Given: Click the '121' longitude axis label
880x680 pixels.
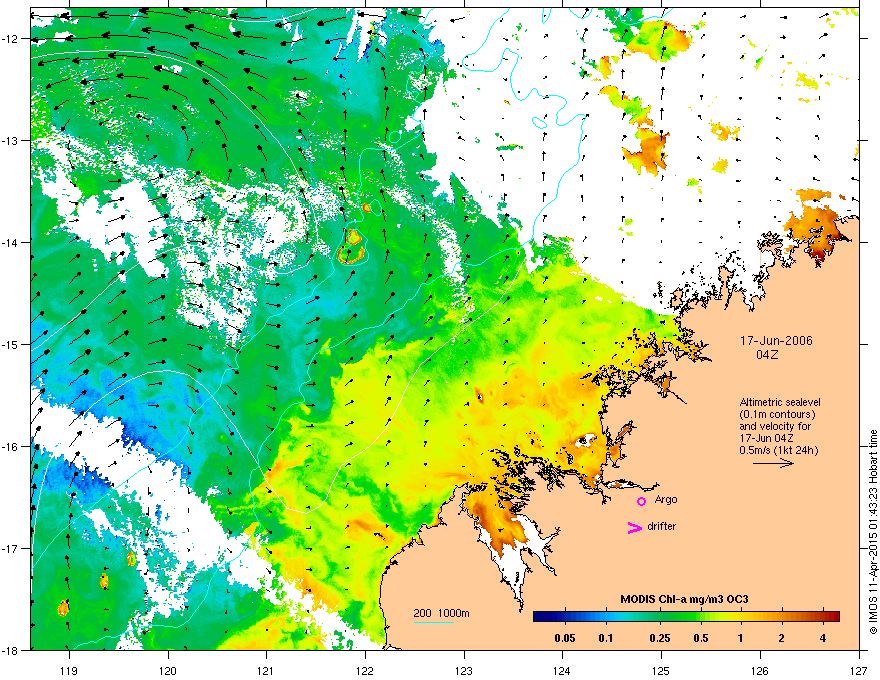Looking at the screenshot, I should click(x=266, y=670).
